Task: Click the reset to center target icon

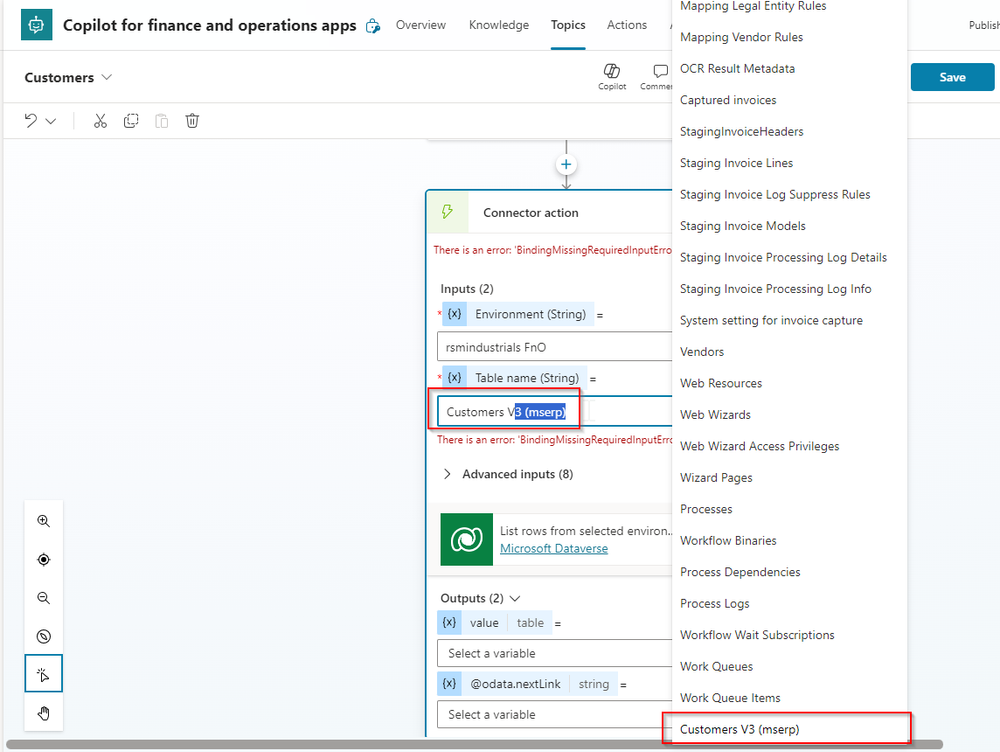Action: (43, 559)
